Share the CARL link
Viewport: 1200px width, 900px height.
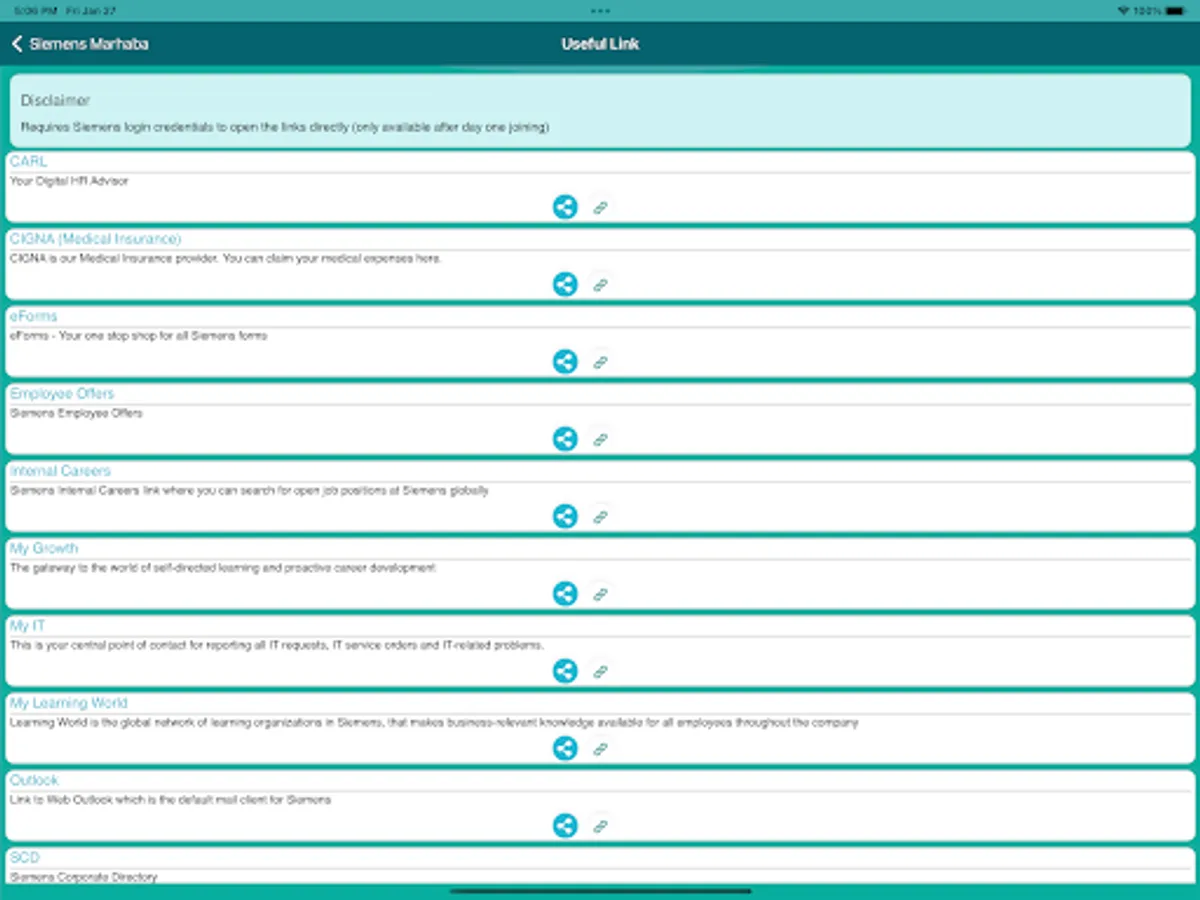click(565, 207)
